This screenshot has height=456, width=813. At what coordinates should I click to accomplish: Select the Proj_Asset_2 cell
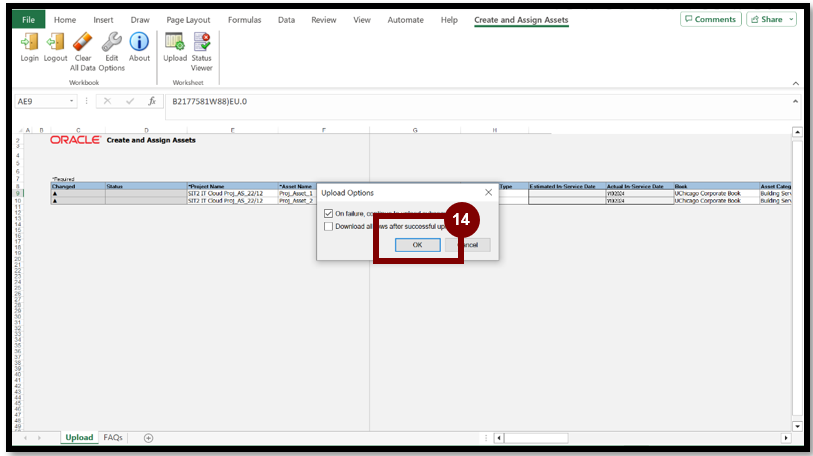coord(297,201)
